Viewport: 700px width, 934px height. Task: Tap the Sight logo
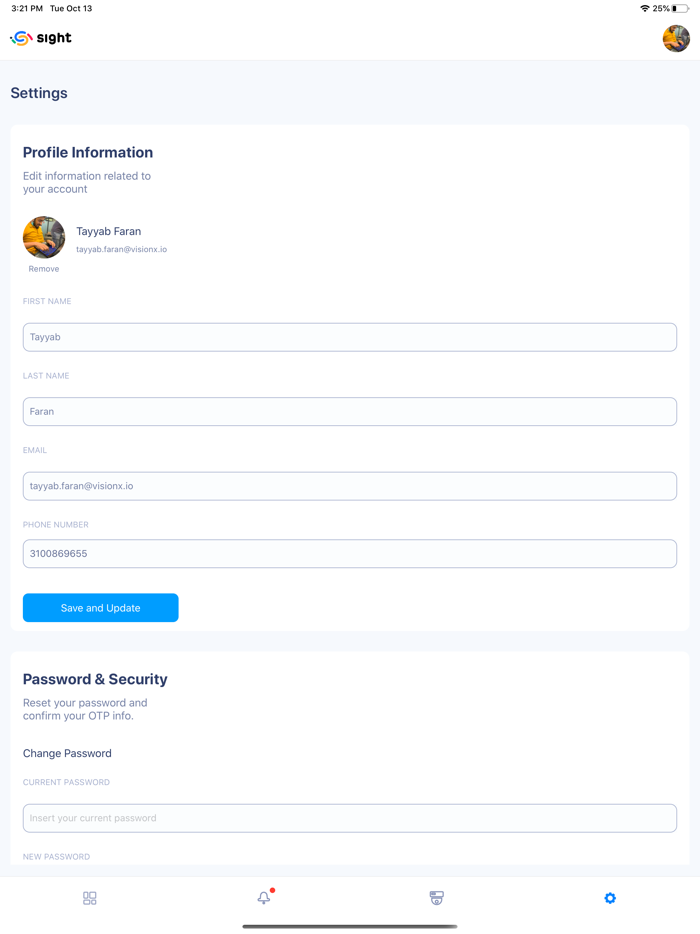coord(41,38)
